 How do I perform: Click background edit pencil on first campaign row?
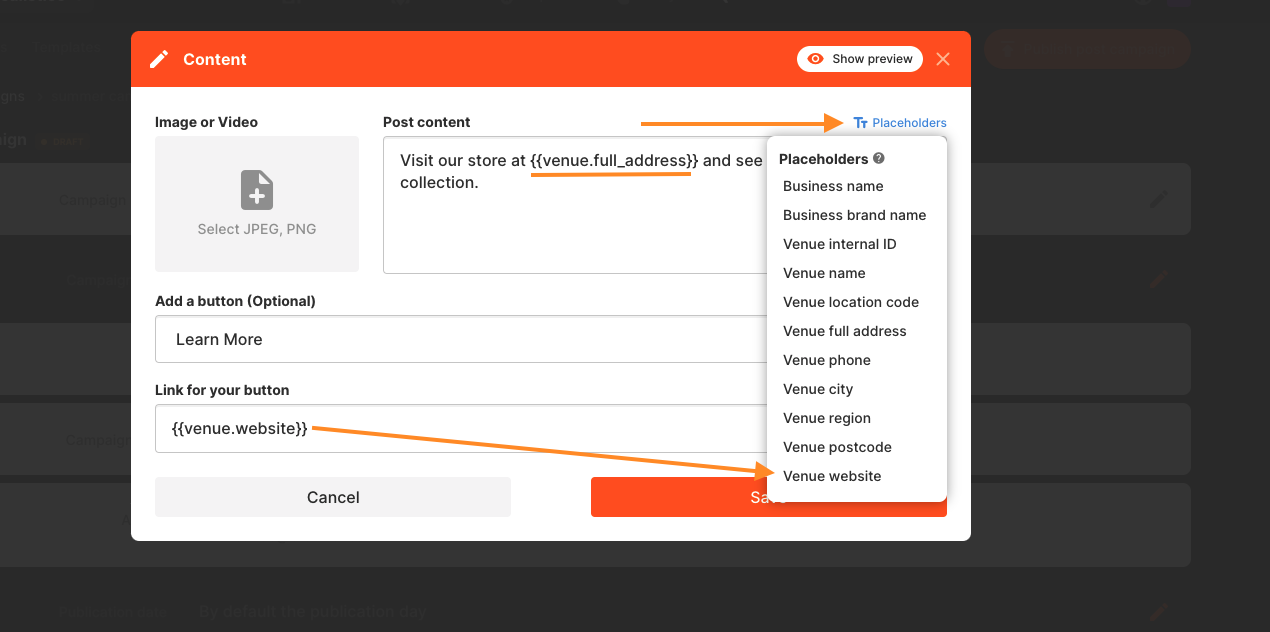(x=1158, y=199)
